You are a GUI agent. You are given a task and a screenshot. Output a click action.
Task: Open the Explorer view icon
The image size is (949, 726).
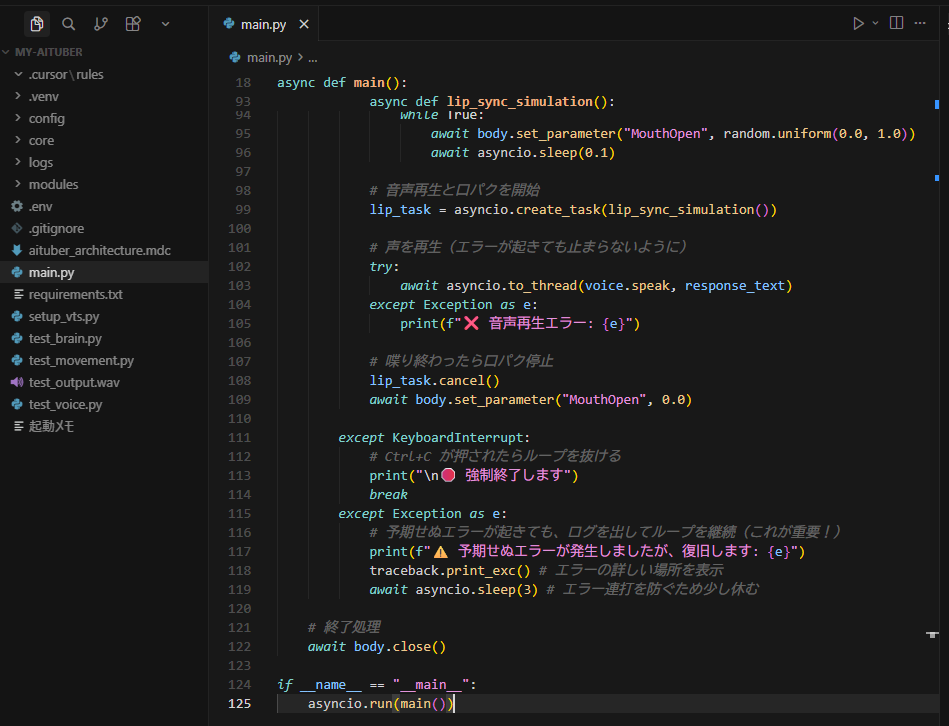(37, 24)
